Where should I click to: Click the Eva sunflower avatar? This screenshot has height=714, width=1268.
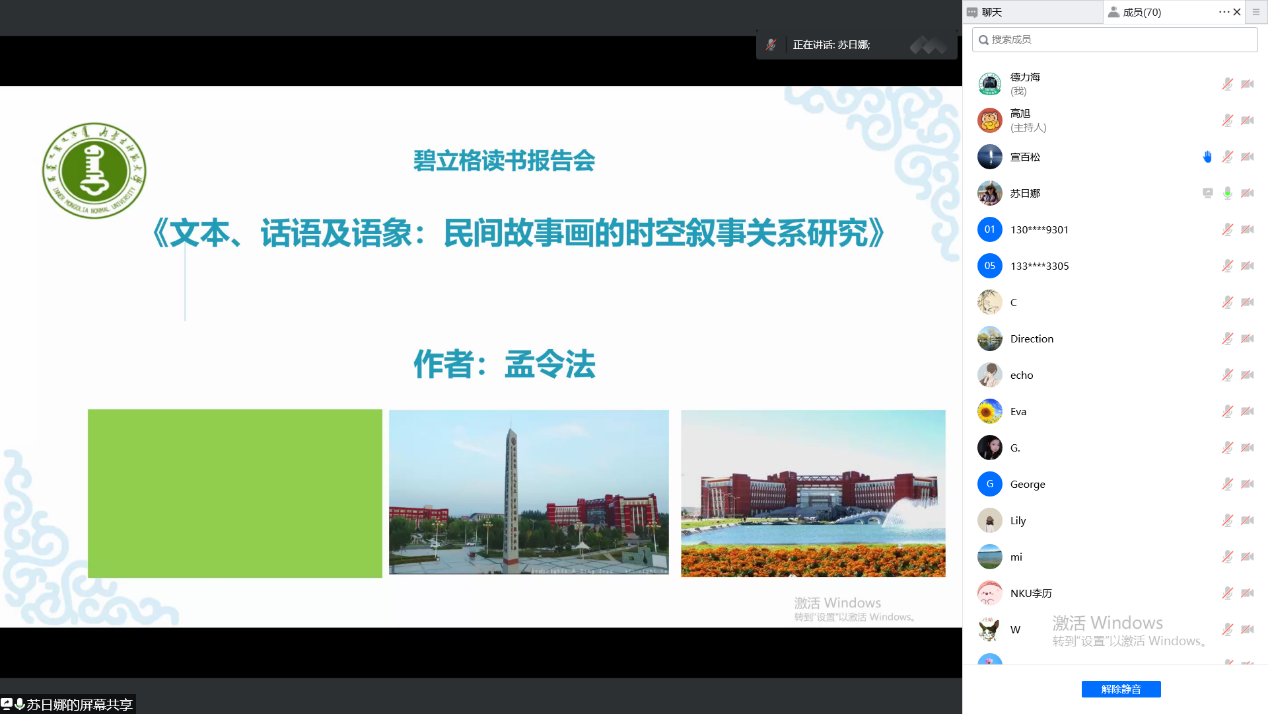click(x=989, y=411)
